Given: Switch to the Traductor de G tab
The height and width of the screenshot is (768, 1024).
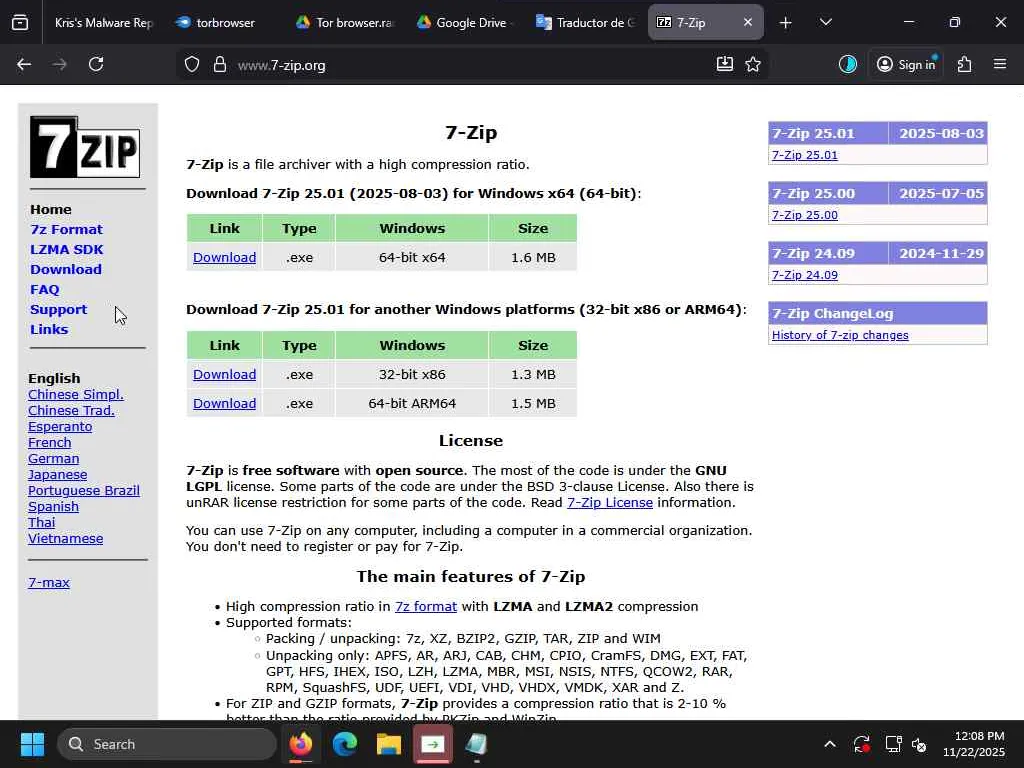Looking at the screenshot, I should click(586, 23).
